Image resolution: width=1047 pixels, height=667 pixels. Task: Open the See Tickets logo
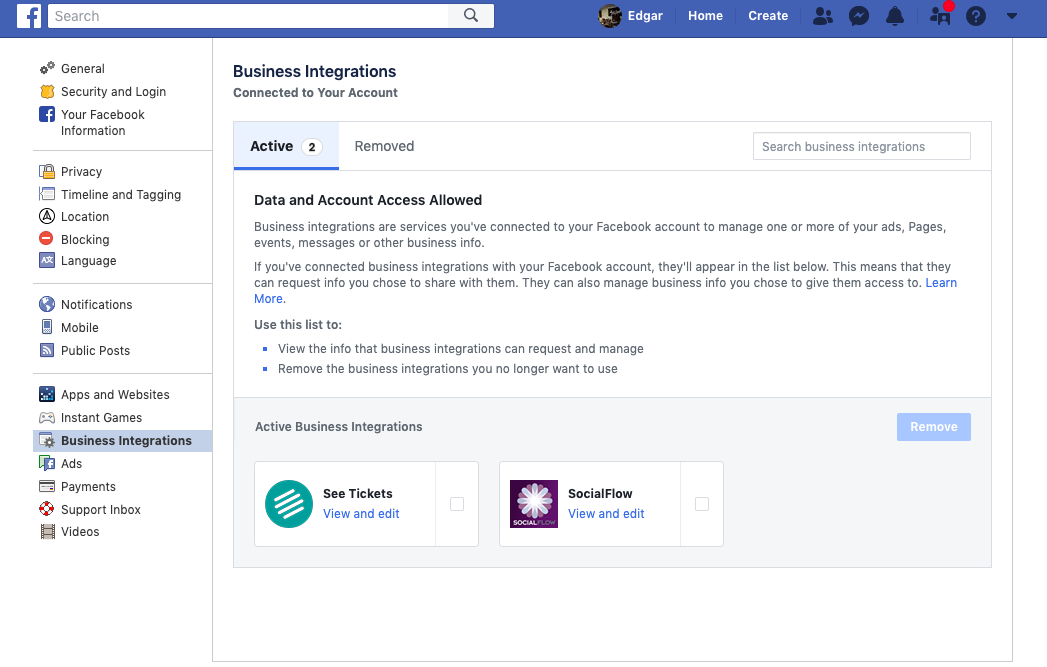coord(288,504)
